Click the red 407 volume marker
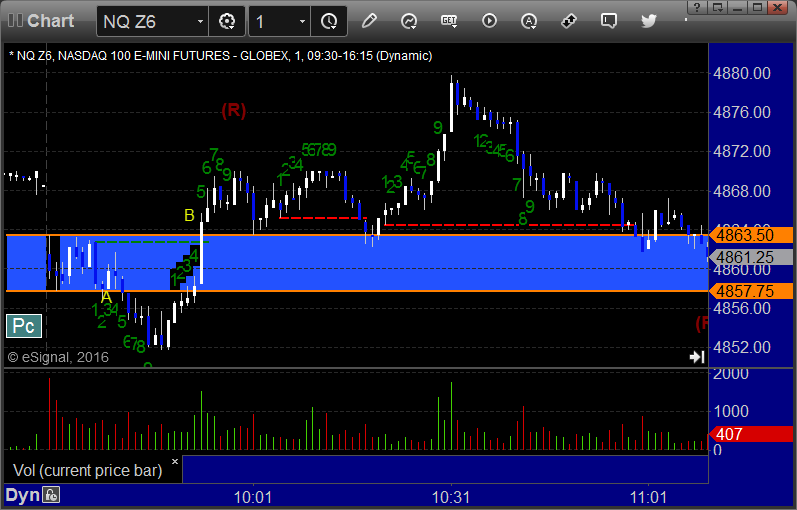The image size is (797, 510). [751, 434]
